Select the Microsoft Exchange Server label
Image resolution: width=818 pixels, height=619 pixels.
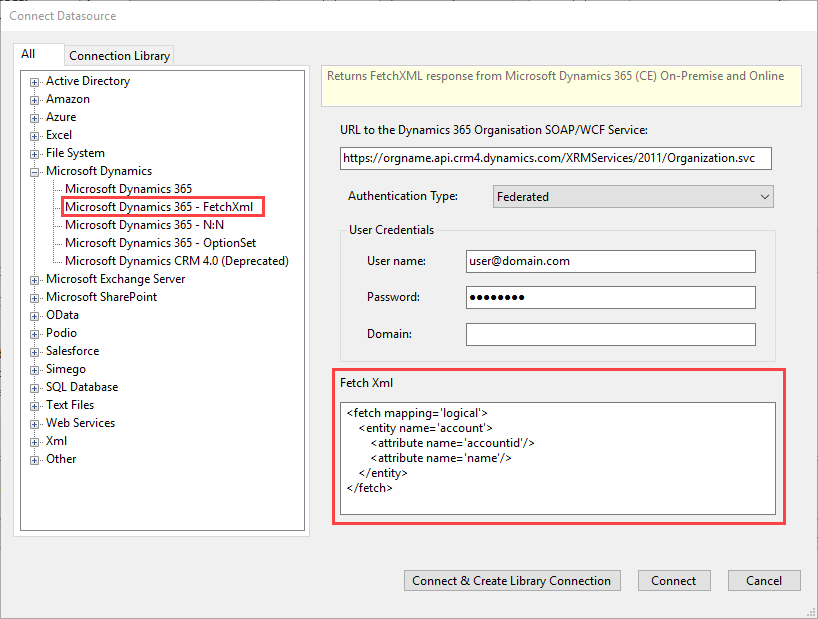point(115,279)
